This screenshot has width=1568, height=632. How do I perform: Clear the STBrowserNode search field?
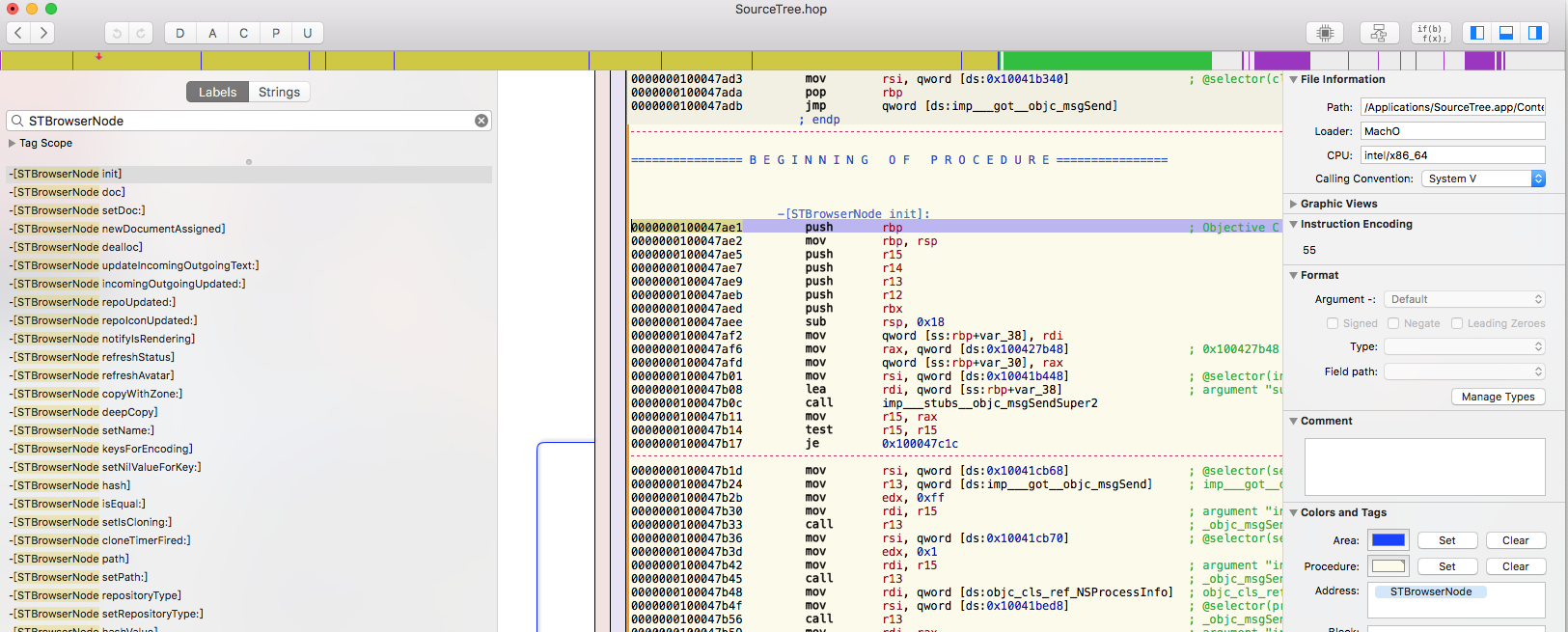[481, 121]
